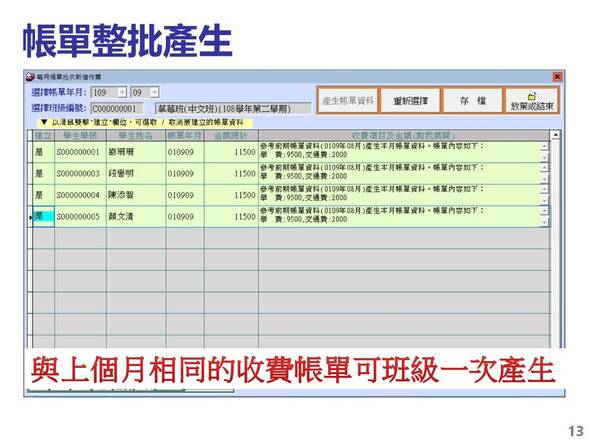The width and height of the screenshot is (590, 443).
Task: Click the 重新選擇 button
Action: click(x=410, y=100)
